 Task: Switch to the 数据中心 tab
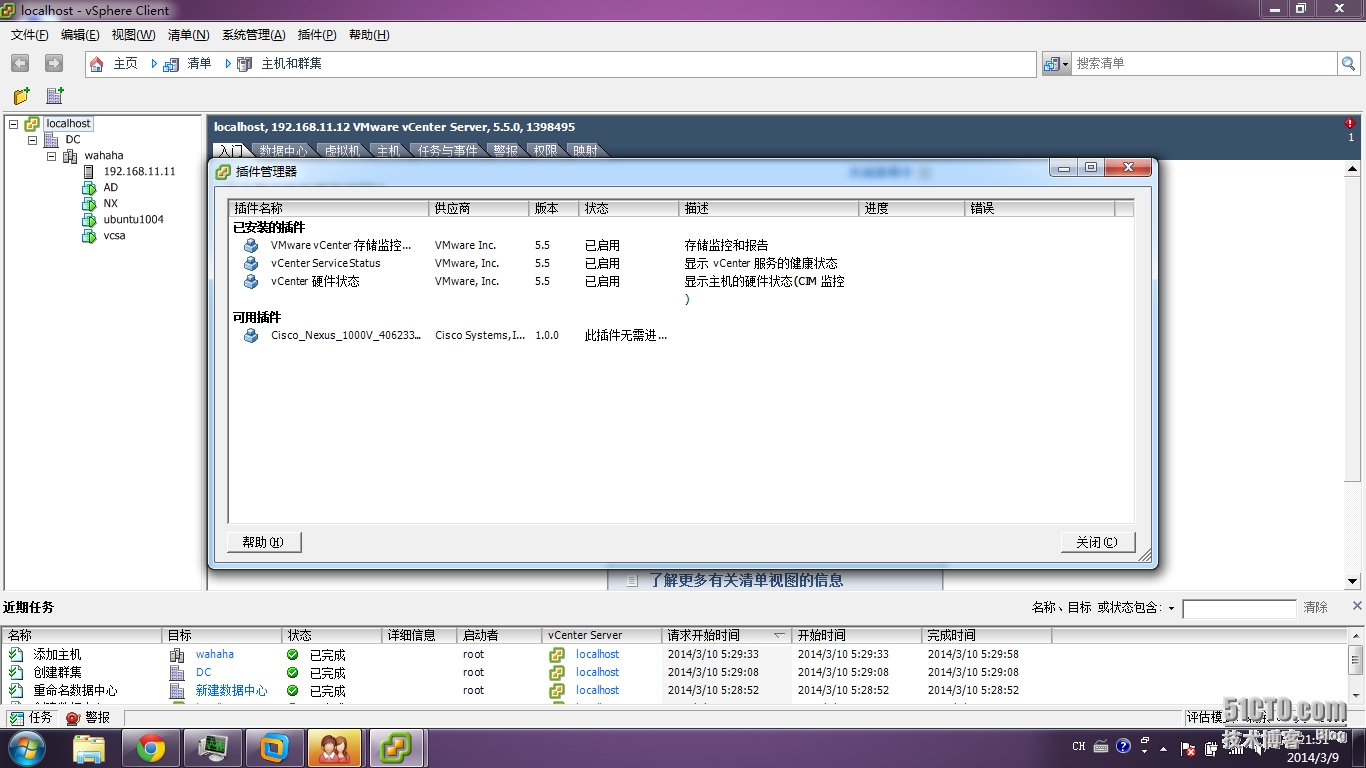(x=283, y=151)
